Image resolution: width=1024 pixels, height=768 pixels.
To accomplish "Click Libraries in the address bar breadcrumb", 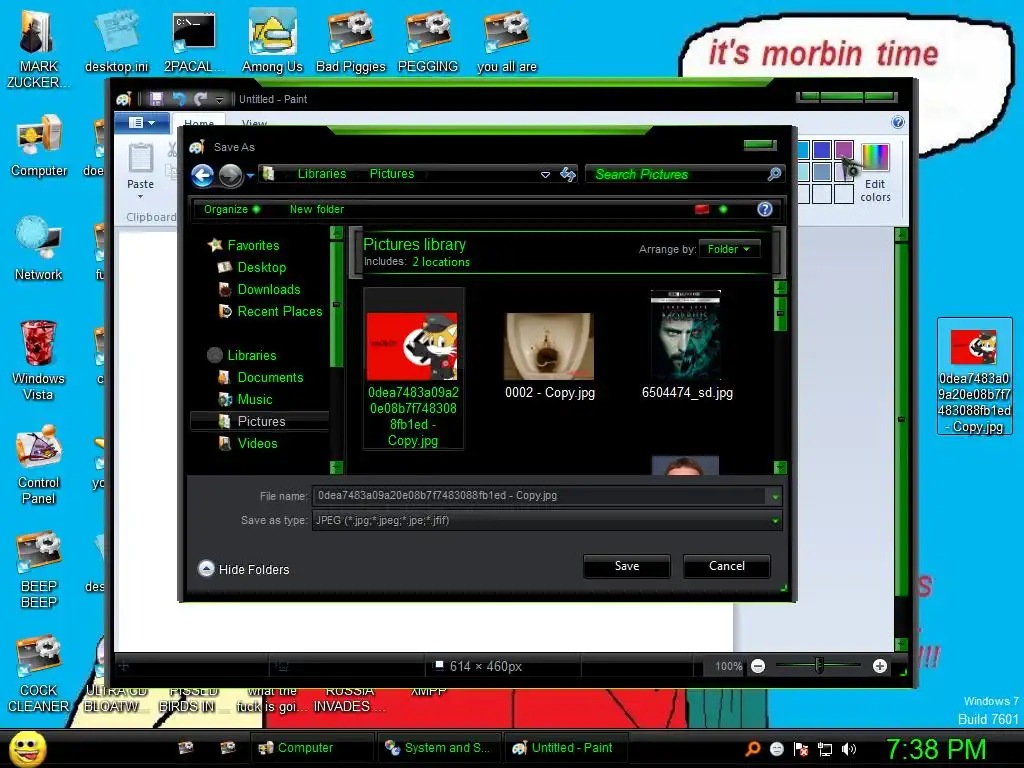I will [322, 174].
